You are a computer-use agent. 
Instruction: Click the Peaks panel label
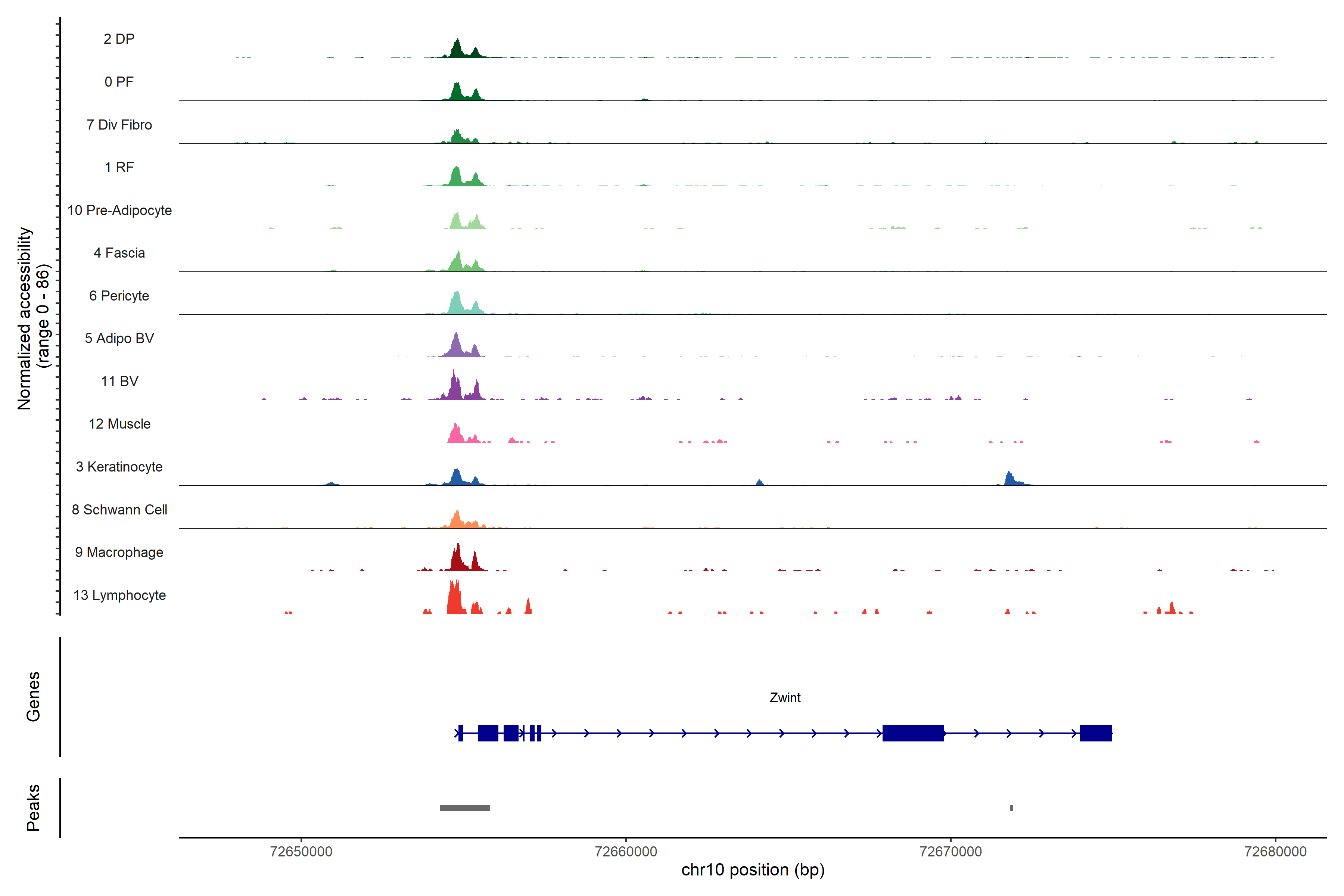click(33, 808)
